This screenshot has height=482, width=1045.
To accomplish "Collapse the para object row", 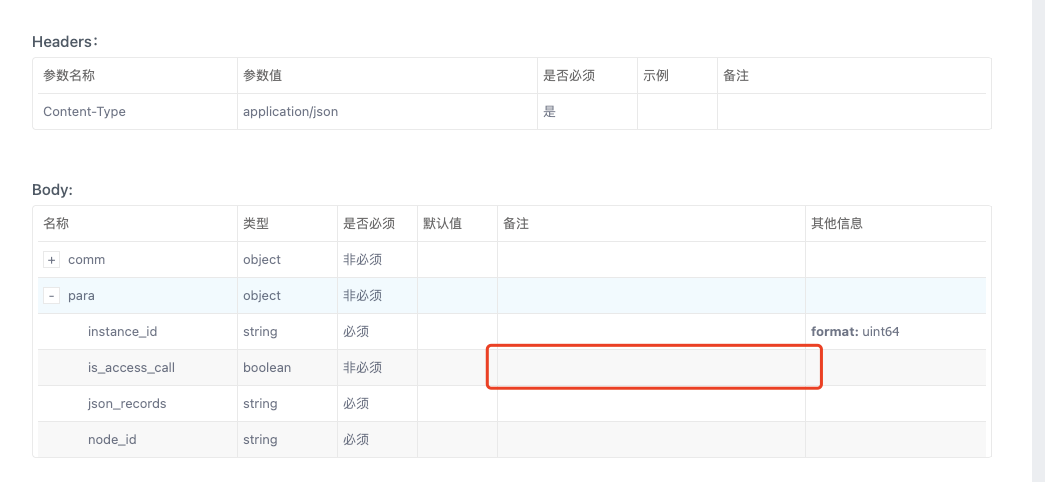I will pyautogui.click(x=52, y=296).
